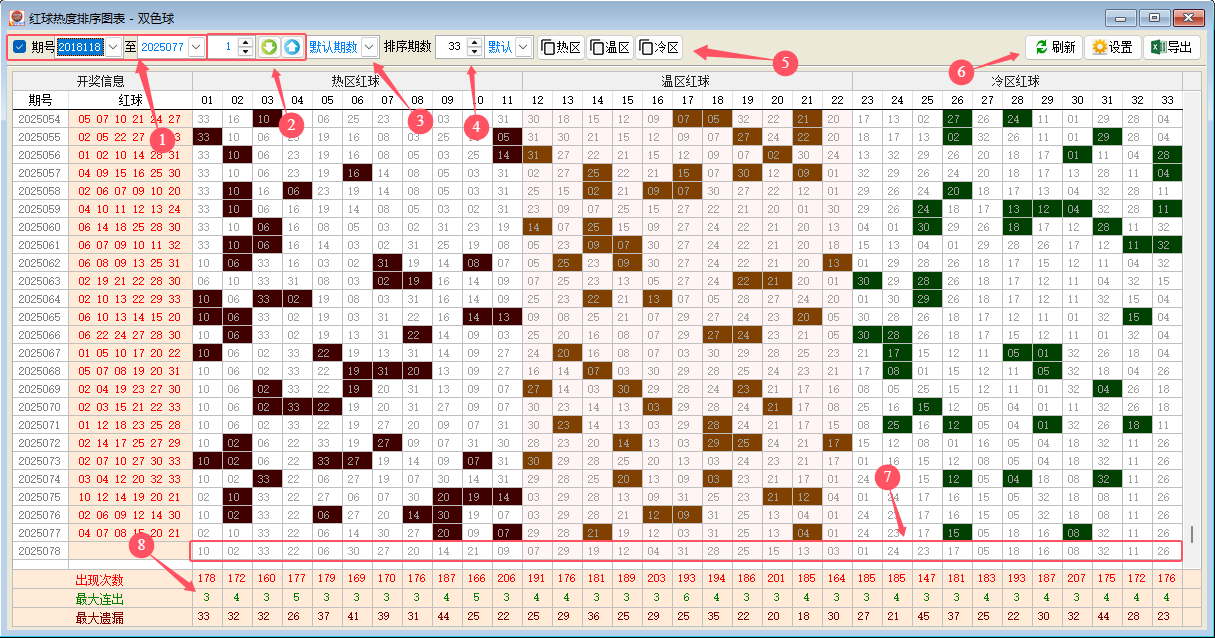Image resolution: width=1215 pixels, height=638 pixels.
Task: Click the vertical scrollbar thumb in the table
Action: tap(1190, 533)
